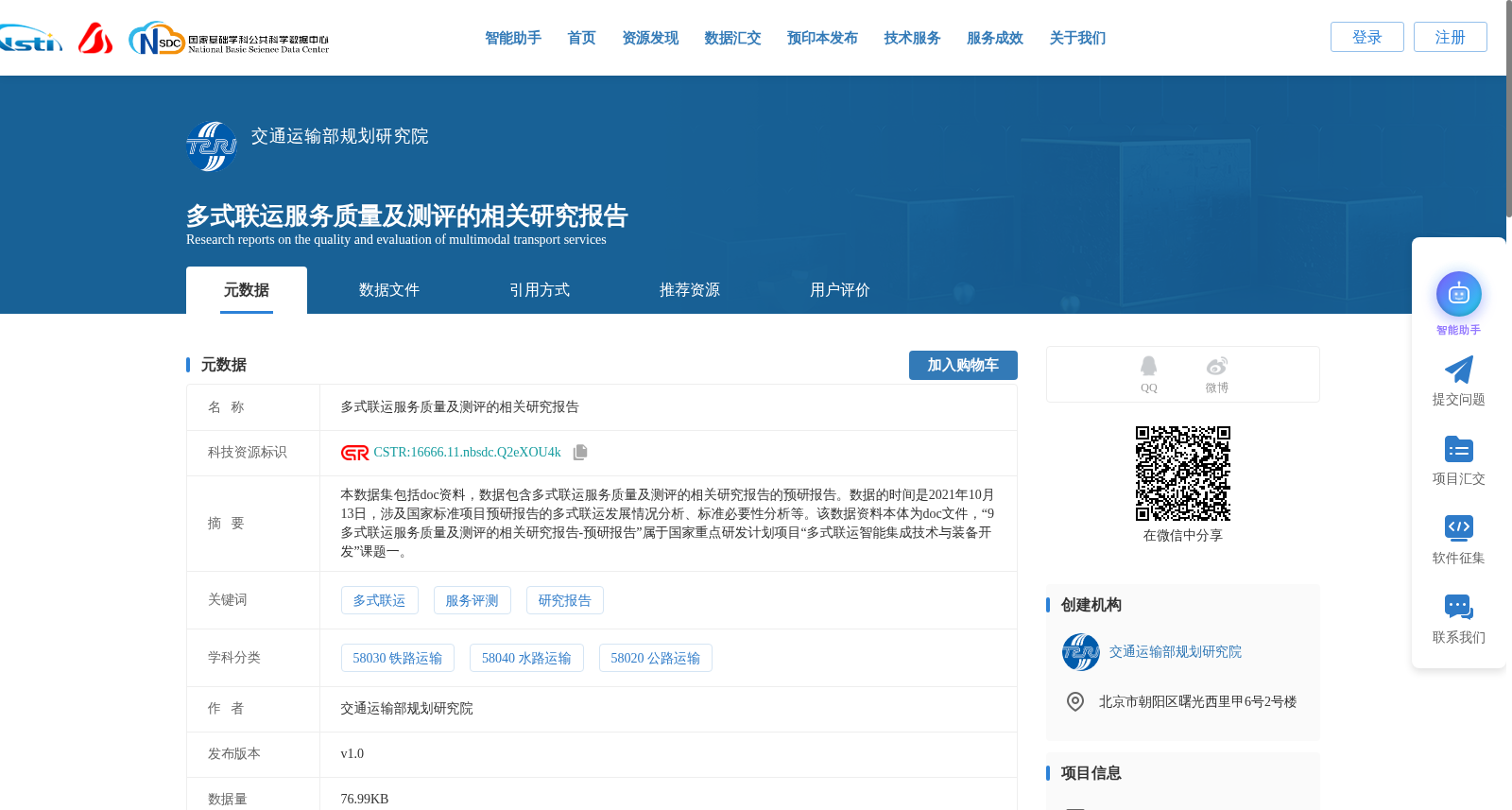The image size is (1512, 810).
Task: Open the 引用方式 tab
Action: (x=540, y=290)
